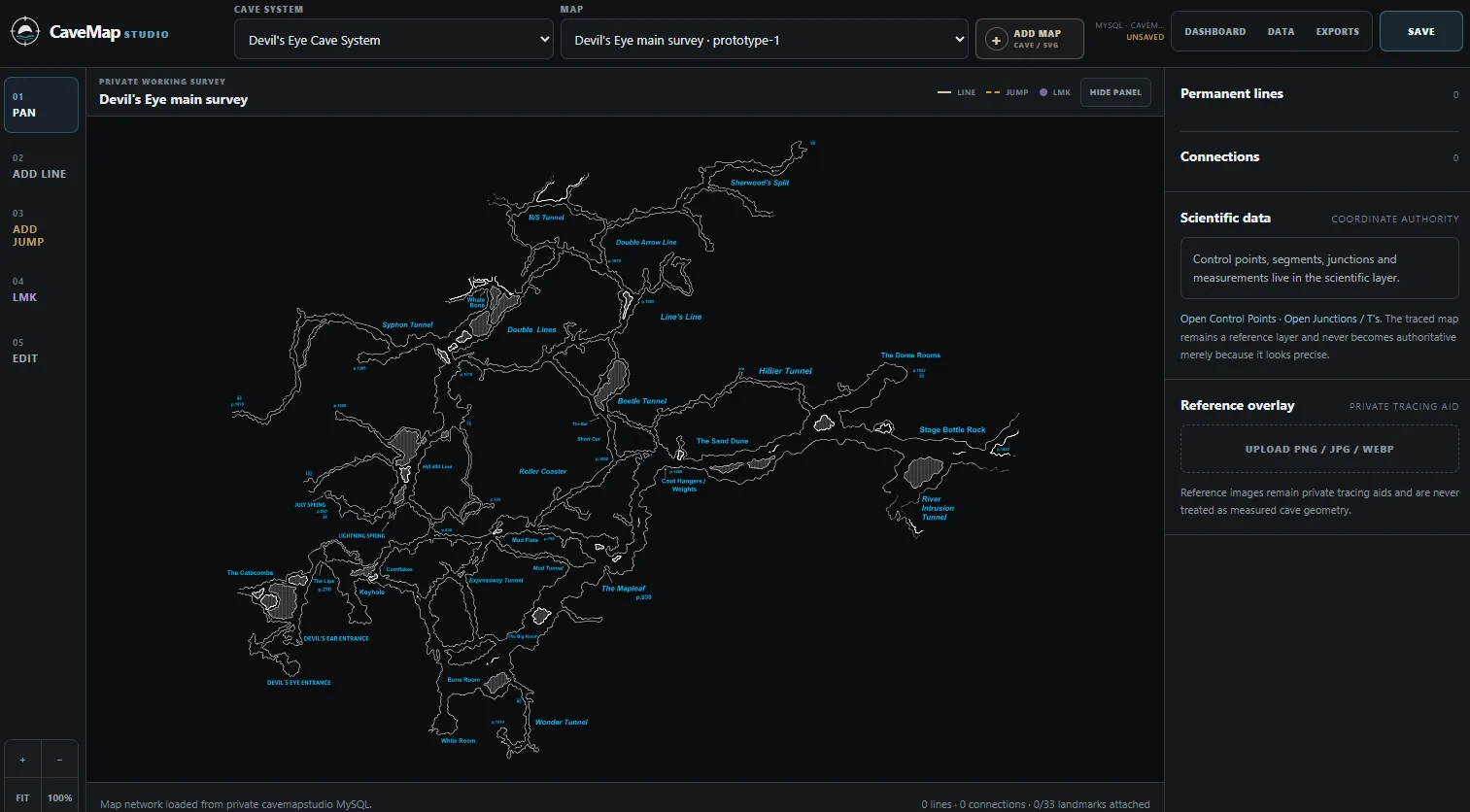Open the Map selection dropdown

pyautogui.click(x=765, y=40)
